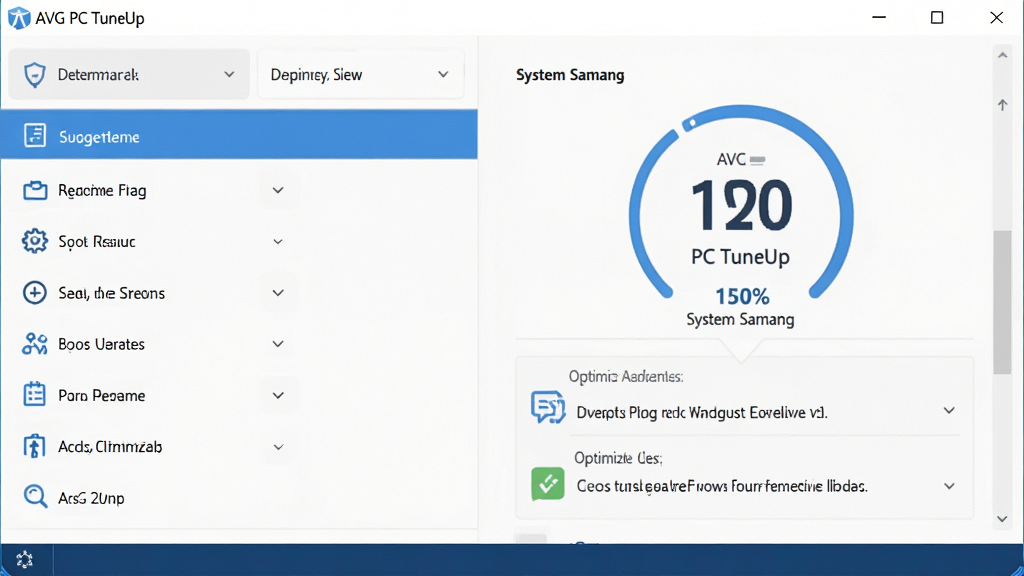This screenshot has height=576, width=1024.
Task: Click the vertical scrollbar thumb
Action: point(1002,302)
